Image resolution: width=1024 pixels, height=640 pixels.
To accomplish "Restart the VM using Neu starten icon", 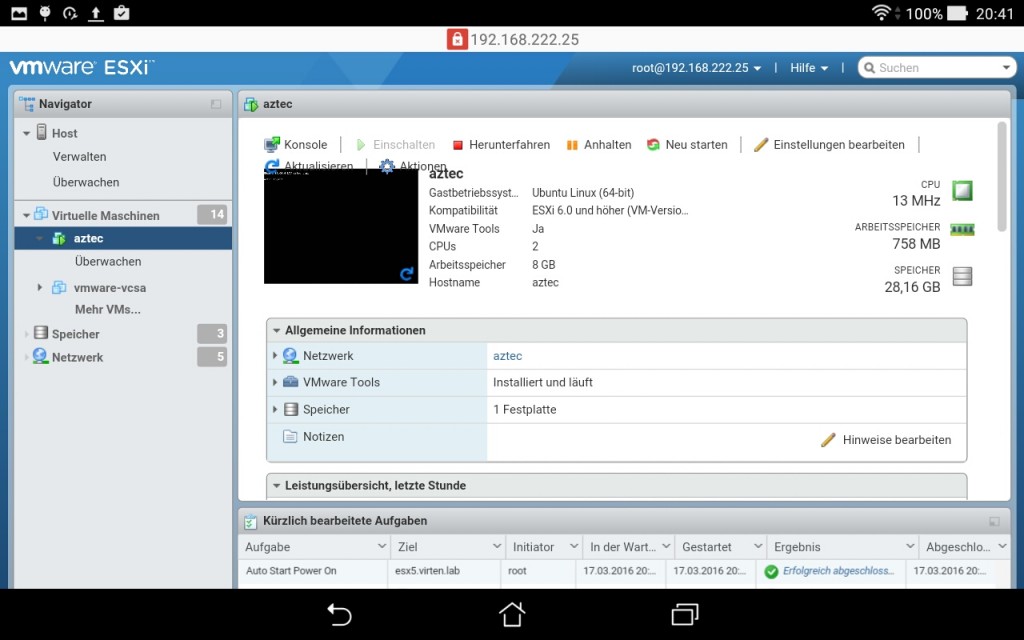I will (x=653, y=144).
